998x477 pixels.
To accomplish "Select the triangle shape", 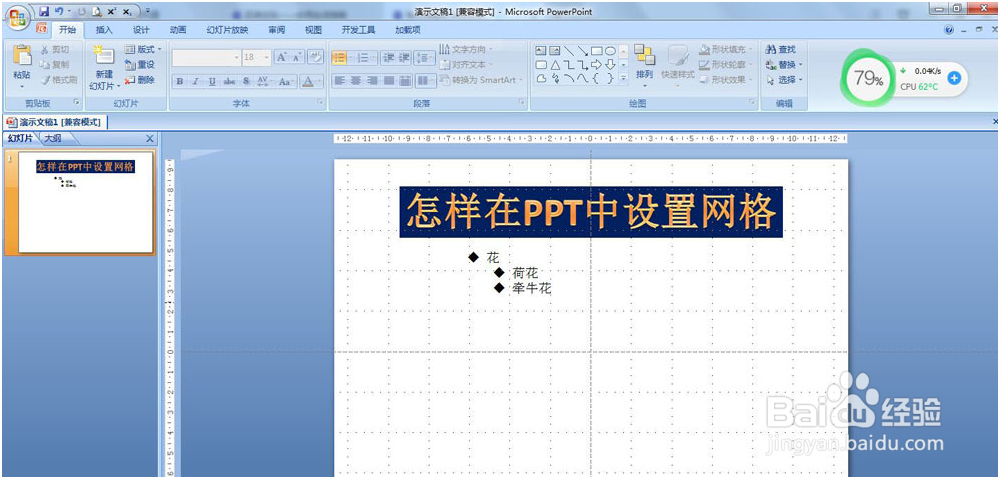I will [555, 64].
